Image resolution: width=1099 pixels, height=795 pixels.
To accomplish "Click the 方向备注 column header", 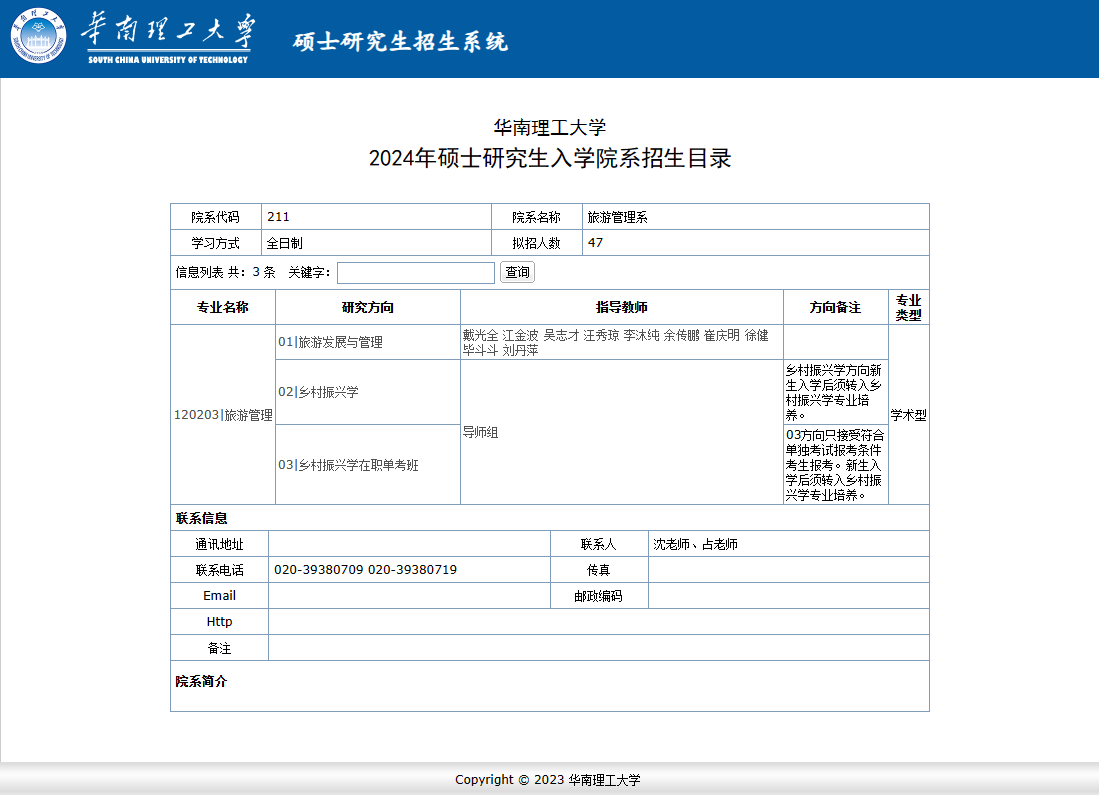I will click(x=835, y=307).
